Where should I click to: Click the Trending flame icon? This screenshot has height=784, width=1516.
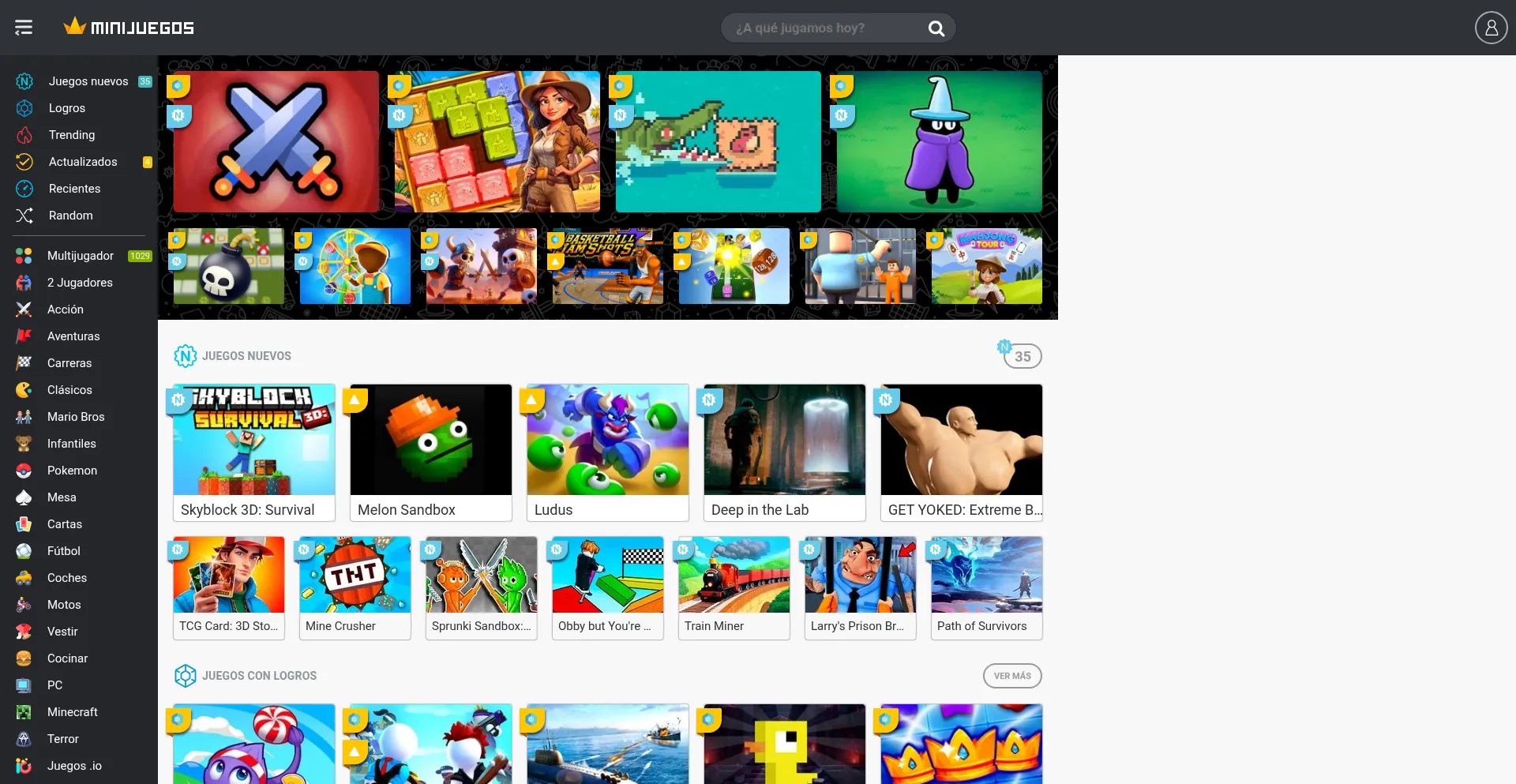[24, 135]
